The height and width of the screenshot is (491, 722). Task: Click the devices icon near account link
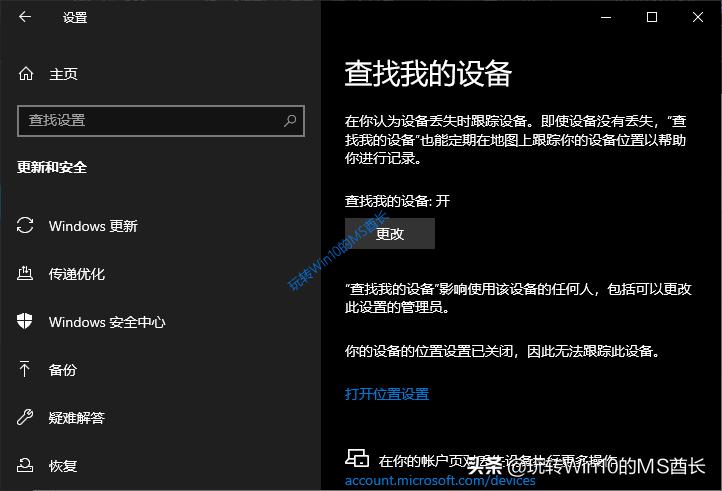coord(357,458)
